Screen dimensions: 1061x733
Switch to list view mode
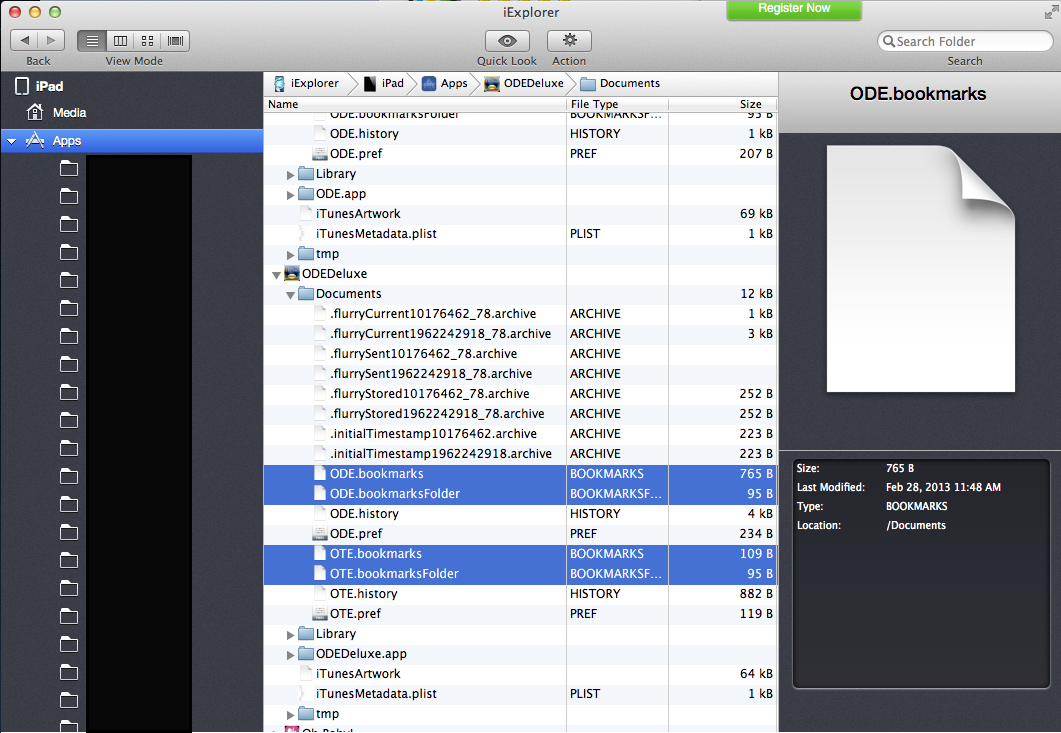pyautogui.click(x=92, y=41)
